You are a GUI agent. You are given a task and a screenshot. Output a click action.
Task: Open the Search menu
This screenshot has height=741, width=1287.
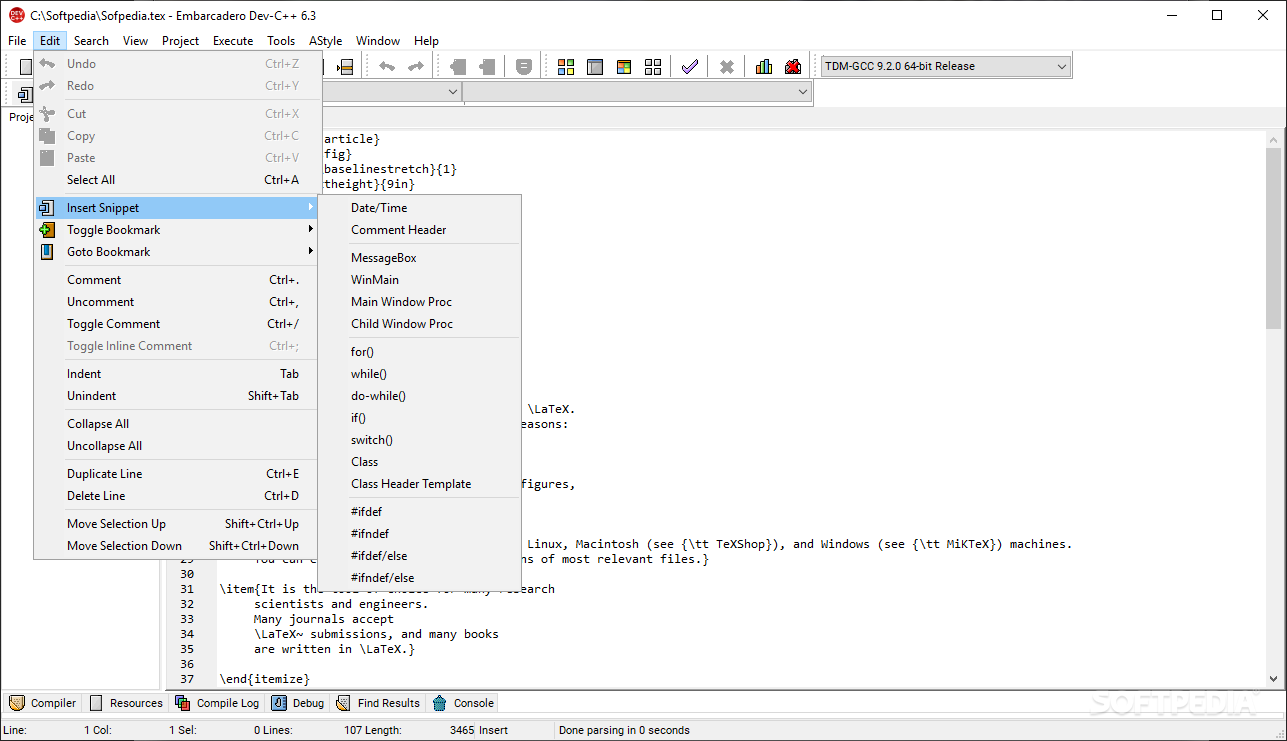pos(91,41)
